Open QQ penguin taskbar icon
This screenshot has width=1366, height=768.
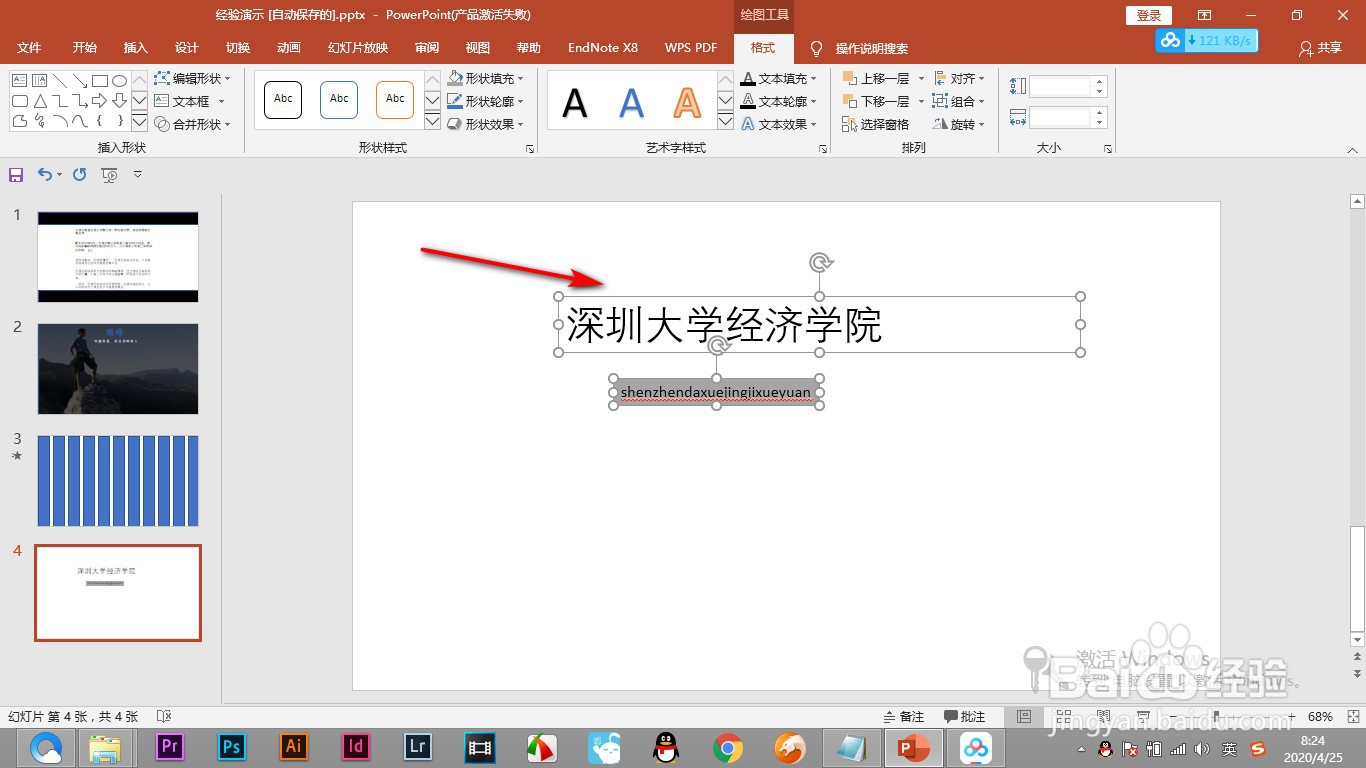(x=665, y=747)
